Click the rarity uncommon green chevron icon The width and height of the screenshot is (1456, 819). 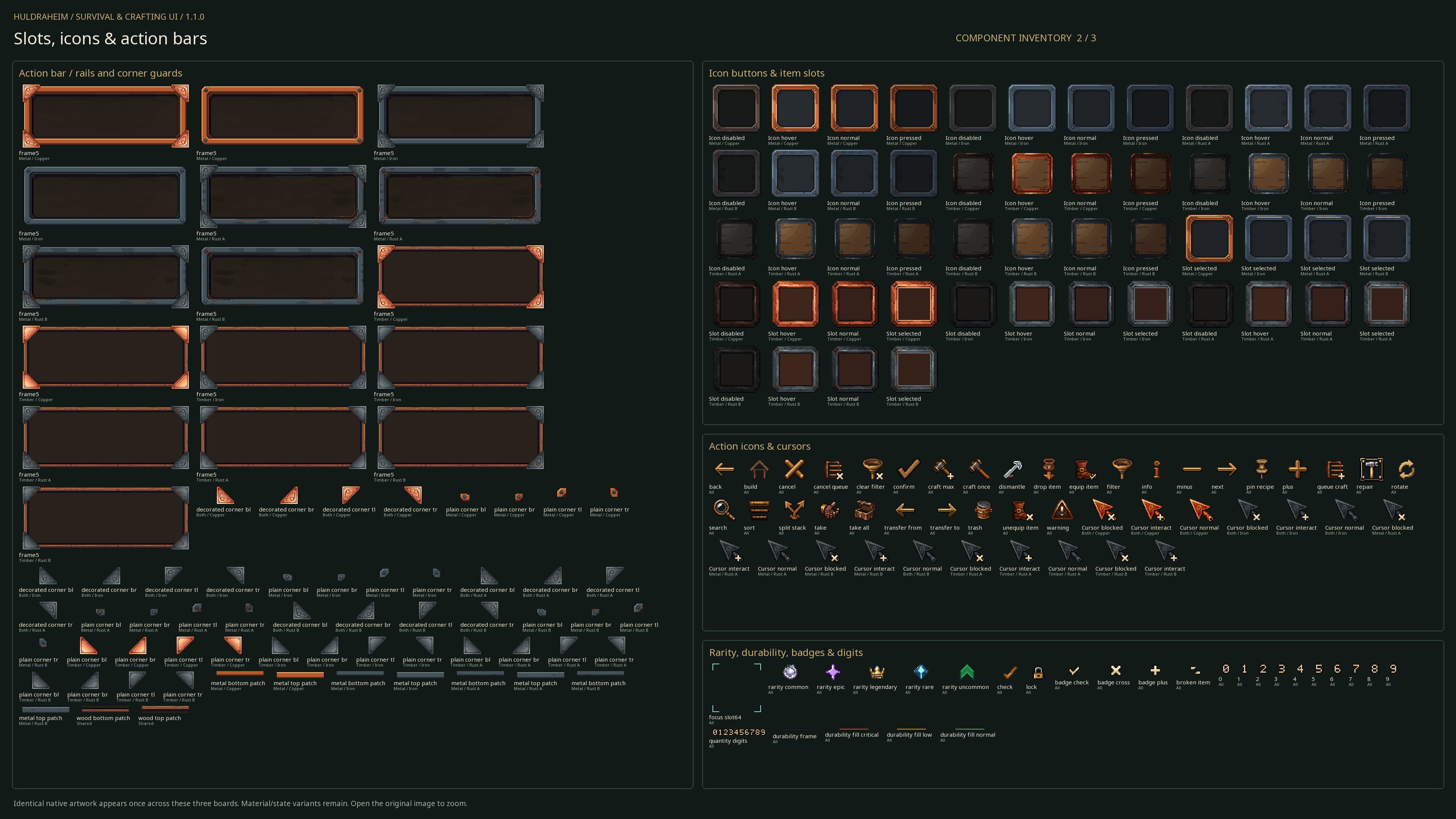tap(966, 672)
